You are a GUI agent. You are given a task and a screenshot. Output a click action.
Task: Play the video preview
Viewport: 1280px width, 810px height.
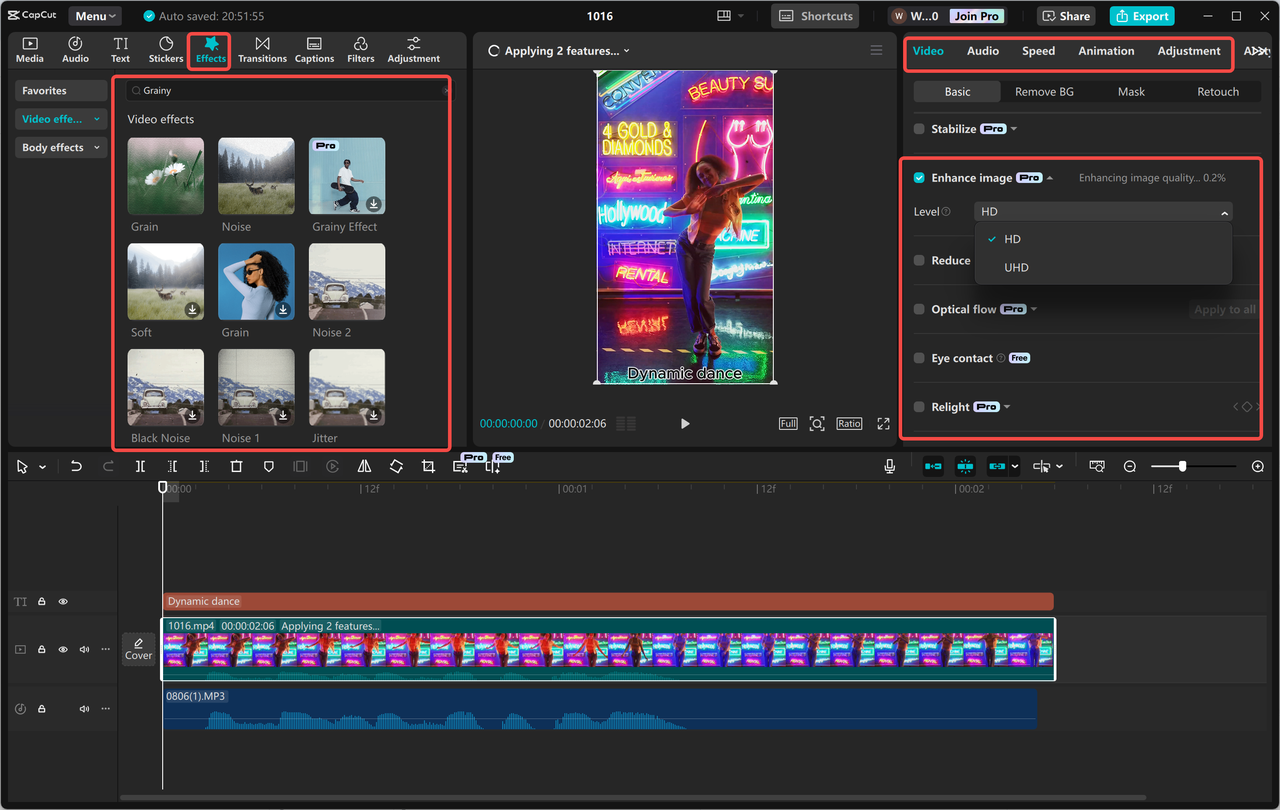685,424
